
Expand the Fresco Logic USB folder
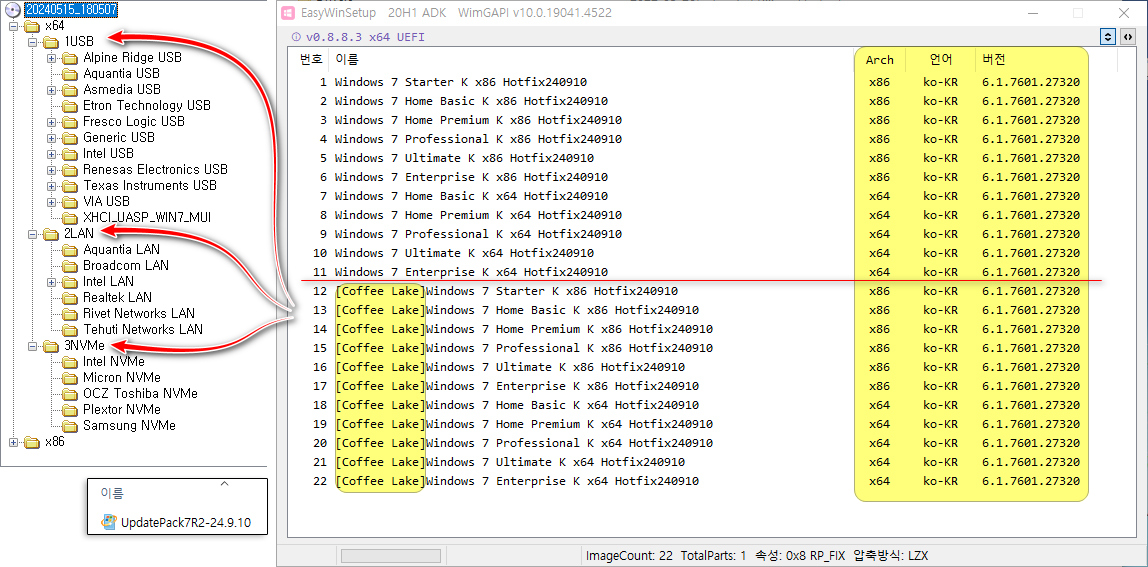[x=51, y=122]
